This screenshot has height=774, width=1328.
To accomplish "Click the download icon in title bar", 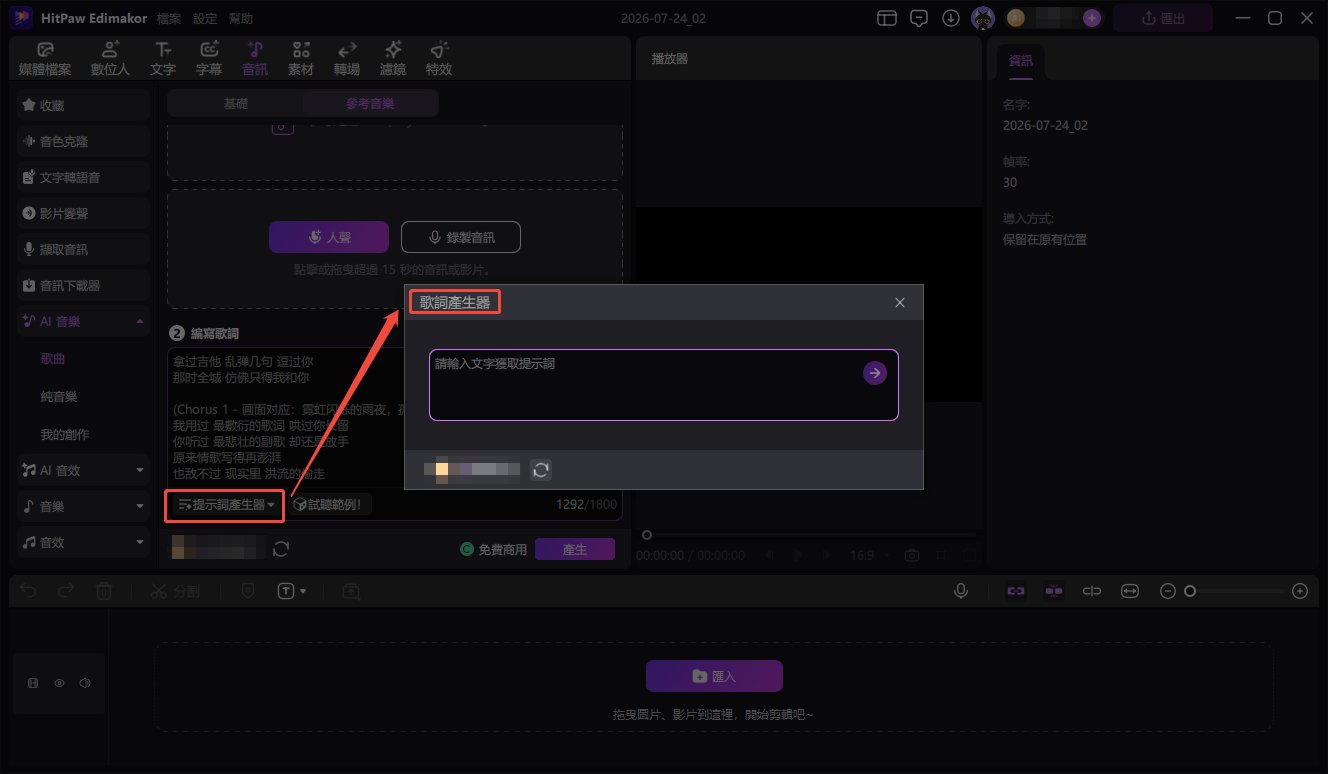I will click(x=951, y=18).
